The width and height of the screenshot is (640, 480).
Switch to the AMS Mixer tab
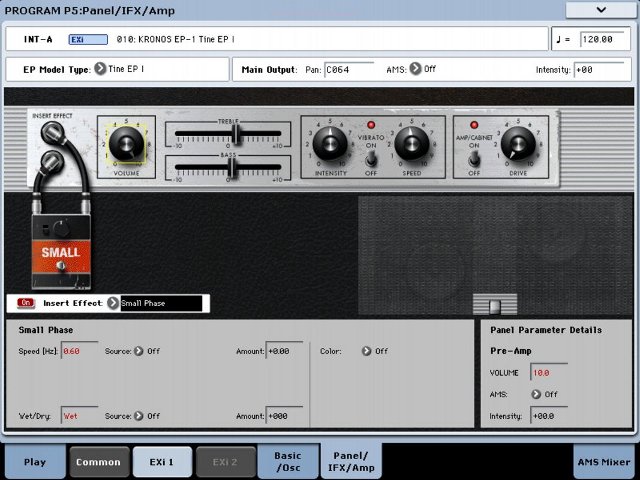point(603,462)
